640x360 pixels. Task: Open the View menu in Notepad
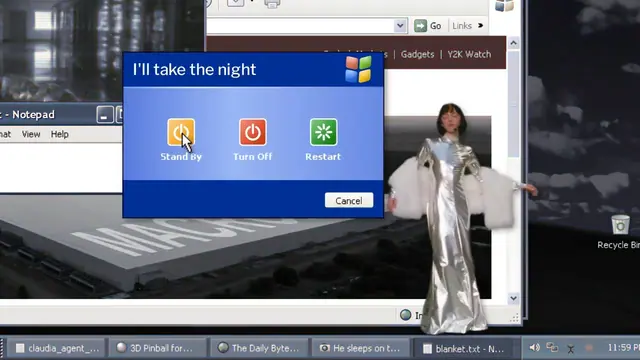coord(31,134)
